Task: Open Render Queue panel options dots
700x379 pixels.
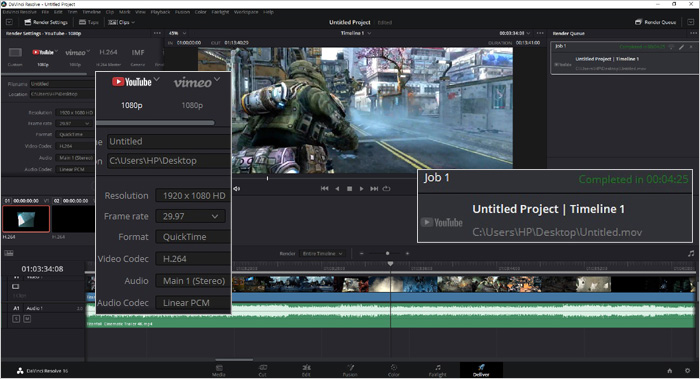Action: pyautogui.click(x=693, y=33)
